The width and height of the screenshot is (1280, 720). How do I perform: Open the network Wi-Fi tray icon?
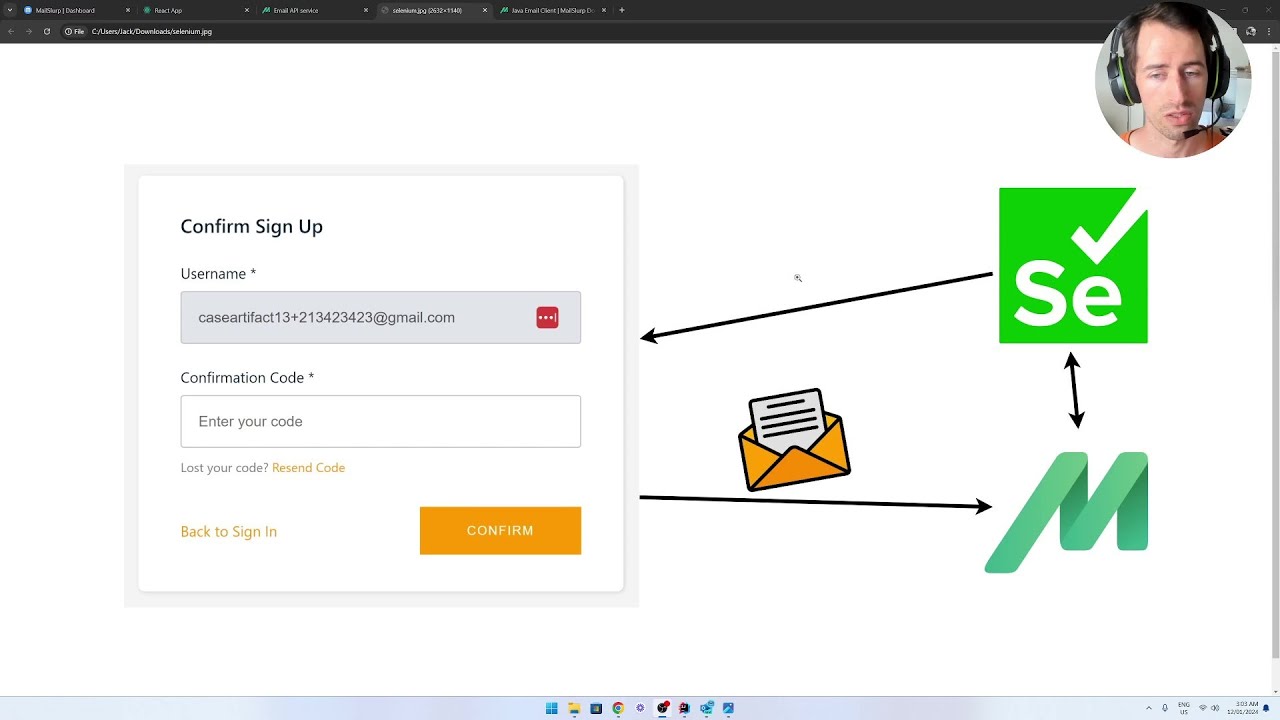pos(1202,708)
